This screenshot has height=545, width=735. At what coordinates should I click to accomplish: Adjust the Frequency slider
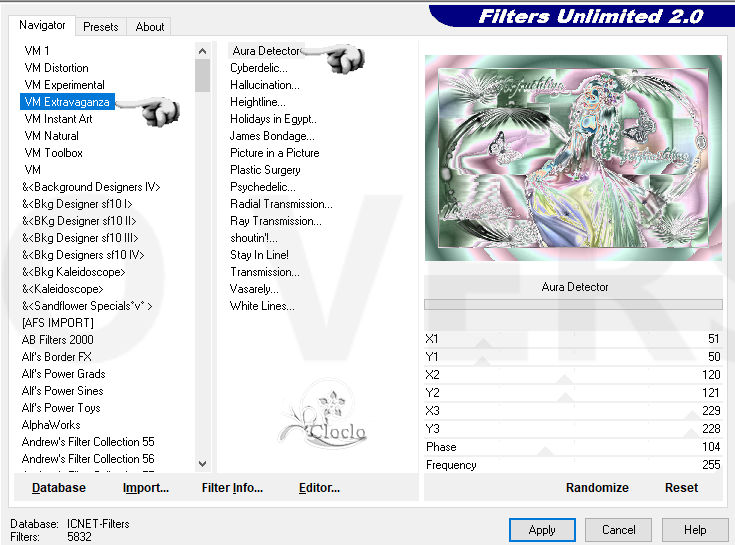[x=573, y=465]
